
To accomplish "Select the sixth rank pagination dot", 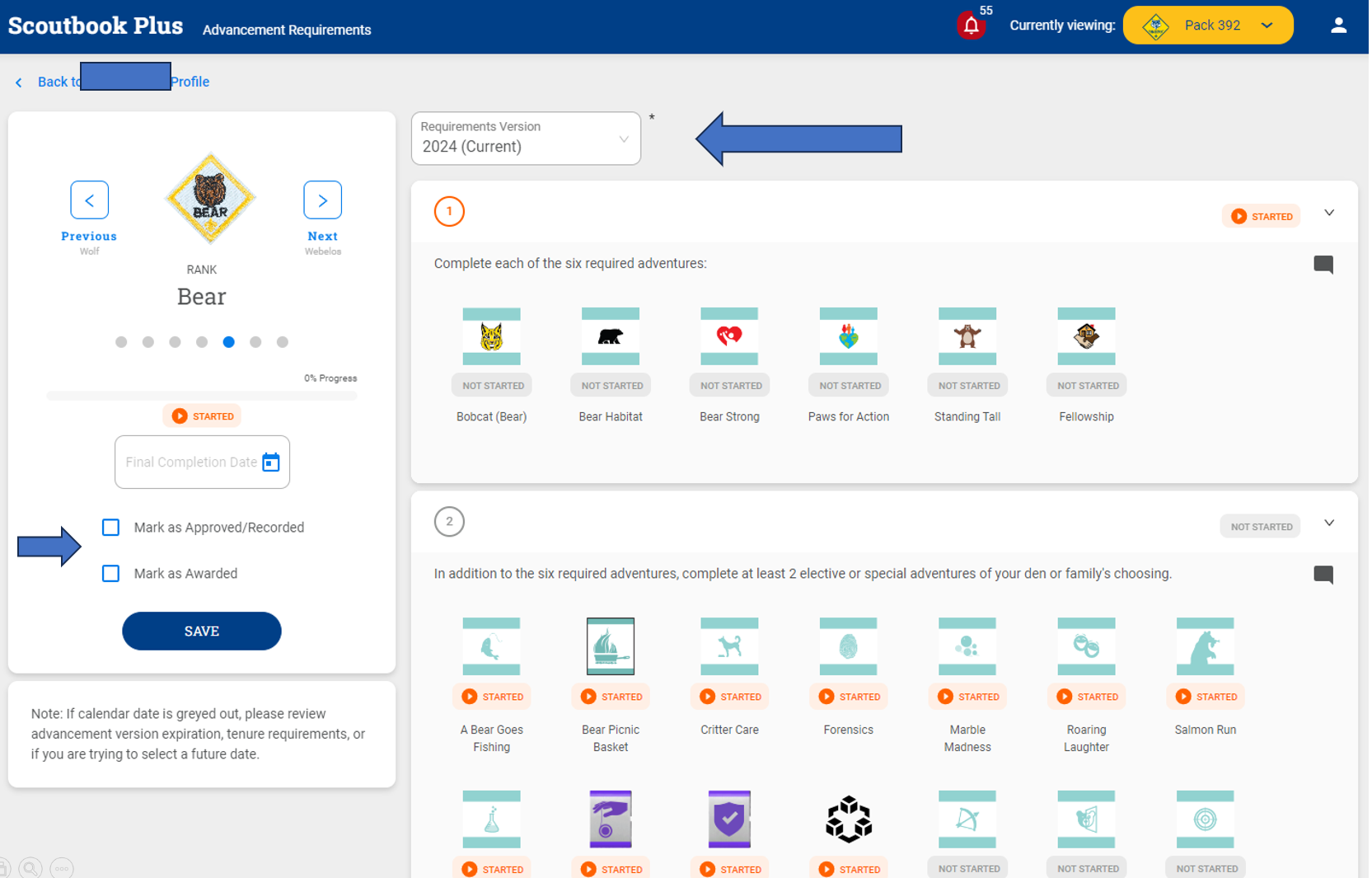I will click(x=256, y=342).
